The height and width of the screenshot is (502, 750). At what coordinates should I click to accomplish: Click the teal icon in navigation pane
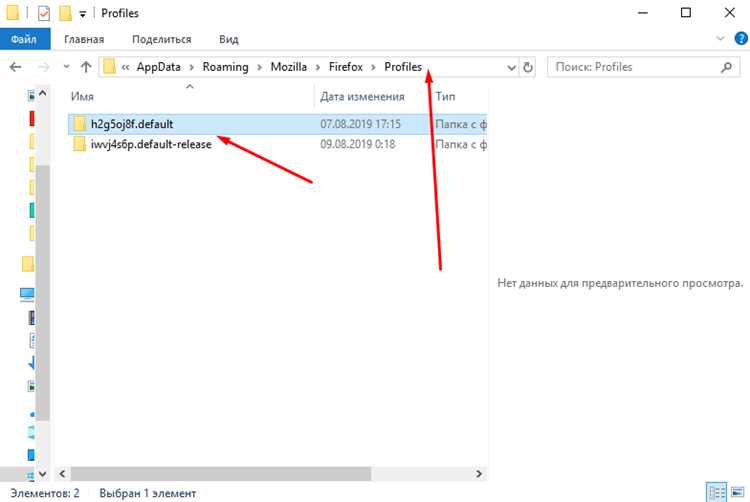[x=32, y=210]
